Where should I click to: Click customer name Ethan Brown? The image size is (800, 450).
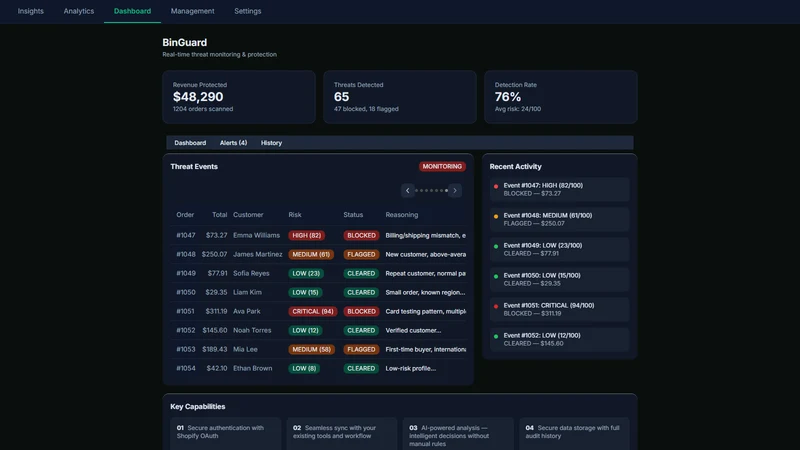(x=253, y=368)
